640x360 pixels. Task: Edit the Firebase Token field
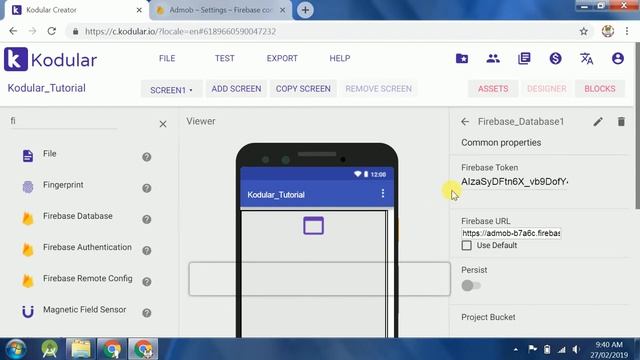(515, 182)
